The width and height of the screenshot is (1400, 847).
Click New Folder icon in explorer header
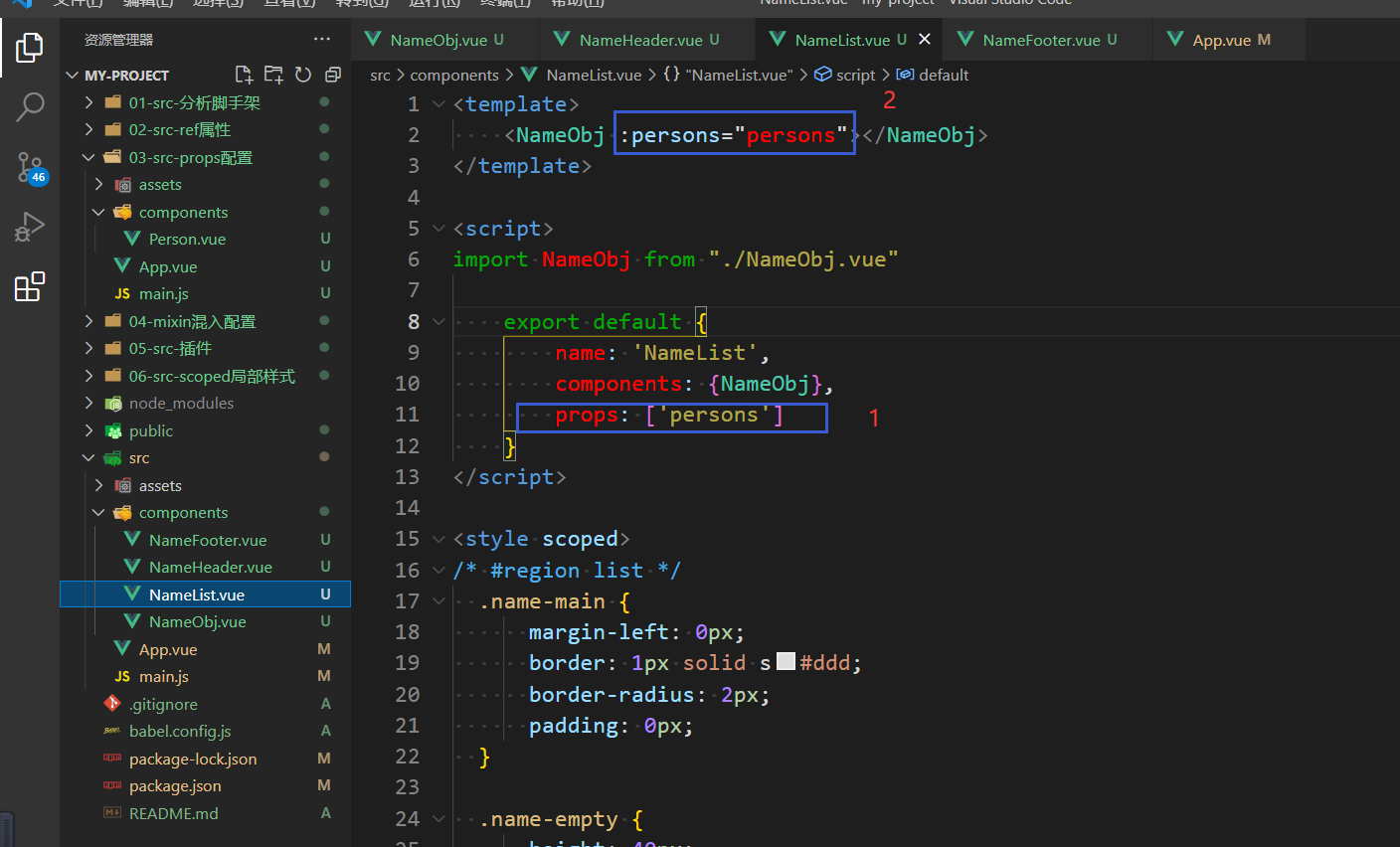point(273,75)
